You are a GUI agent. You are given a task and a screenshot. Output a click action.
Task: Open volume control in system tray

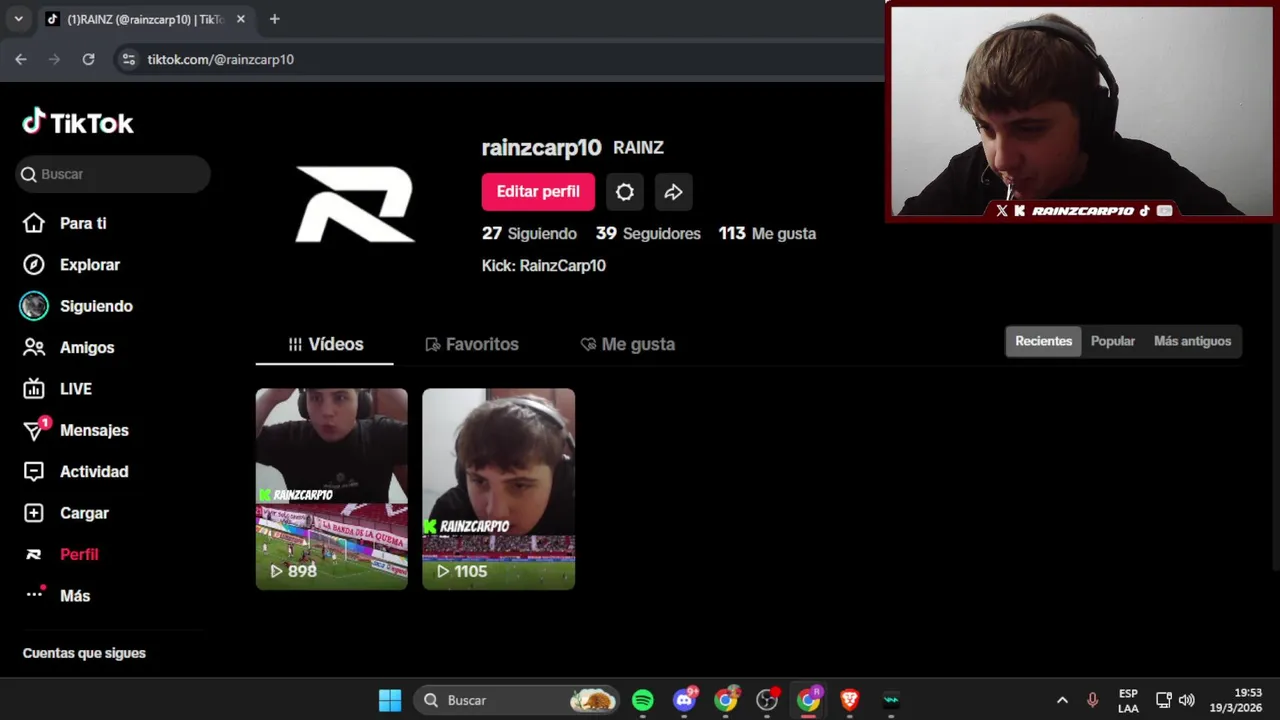pyautogui.click(x=1187, y=700)
